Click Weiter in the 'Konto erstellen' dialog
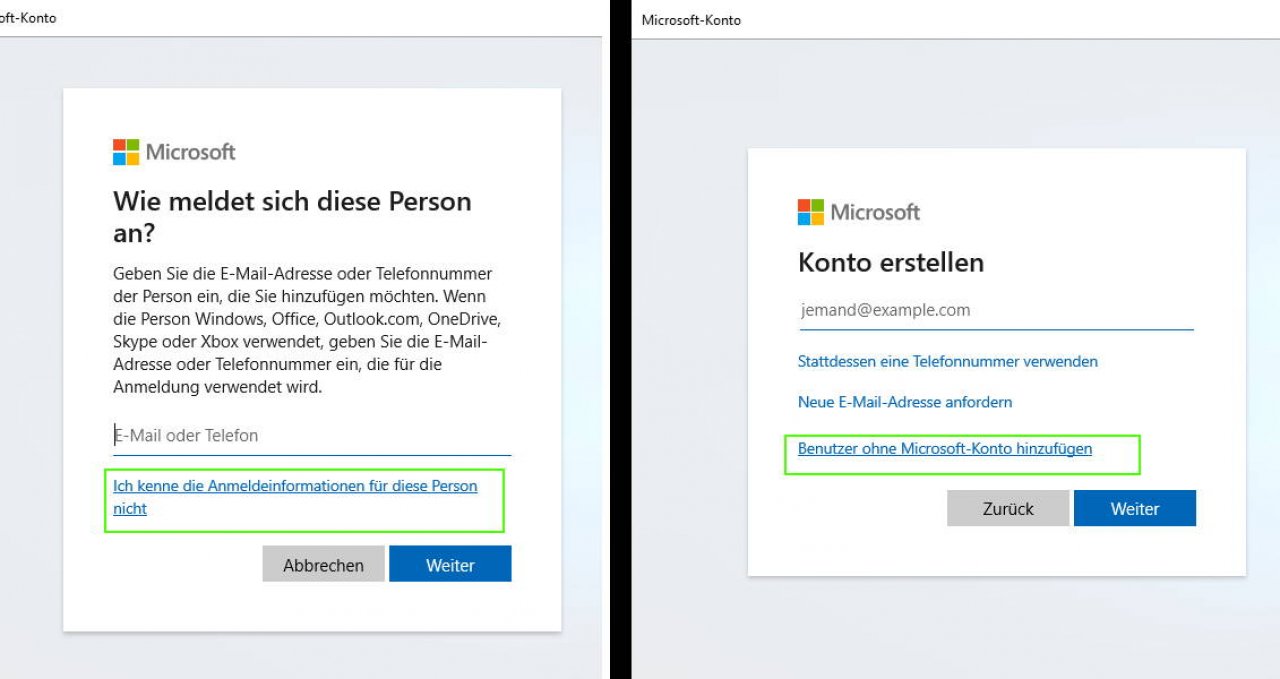 (x=1135, y=508)
